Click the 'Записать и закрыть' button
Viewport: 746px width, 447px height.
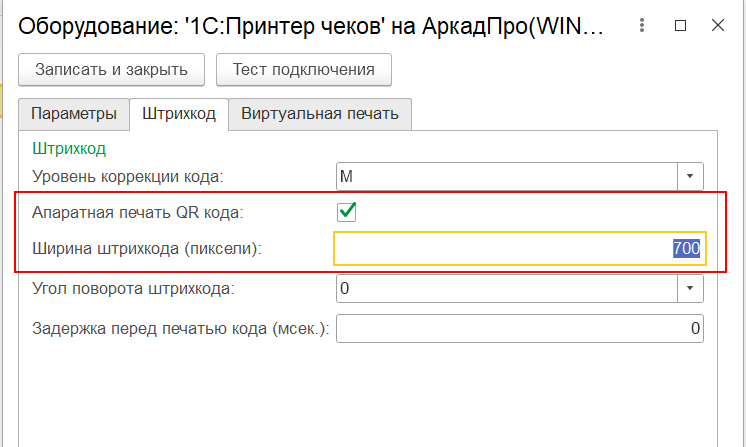pos(111,69)
